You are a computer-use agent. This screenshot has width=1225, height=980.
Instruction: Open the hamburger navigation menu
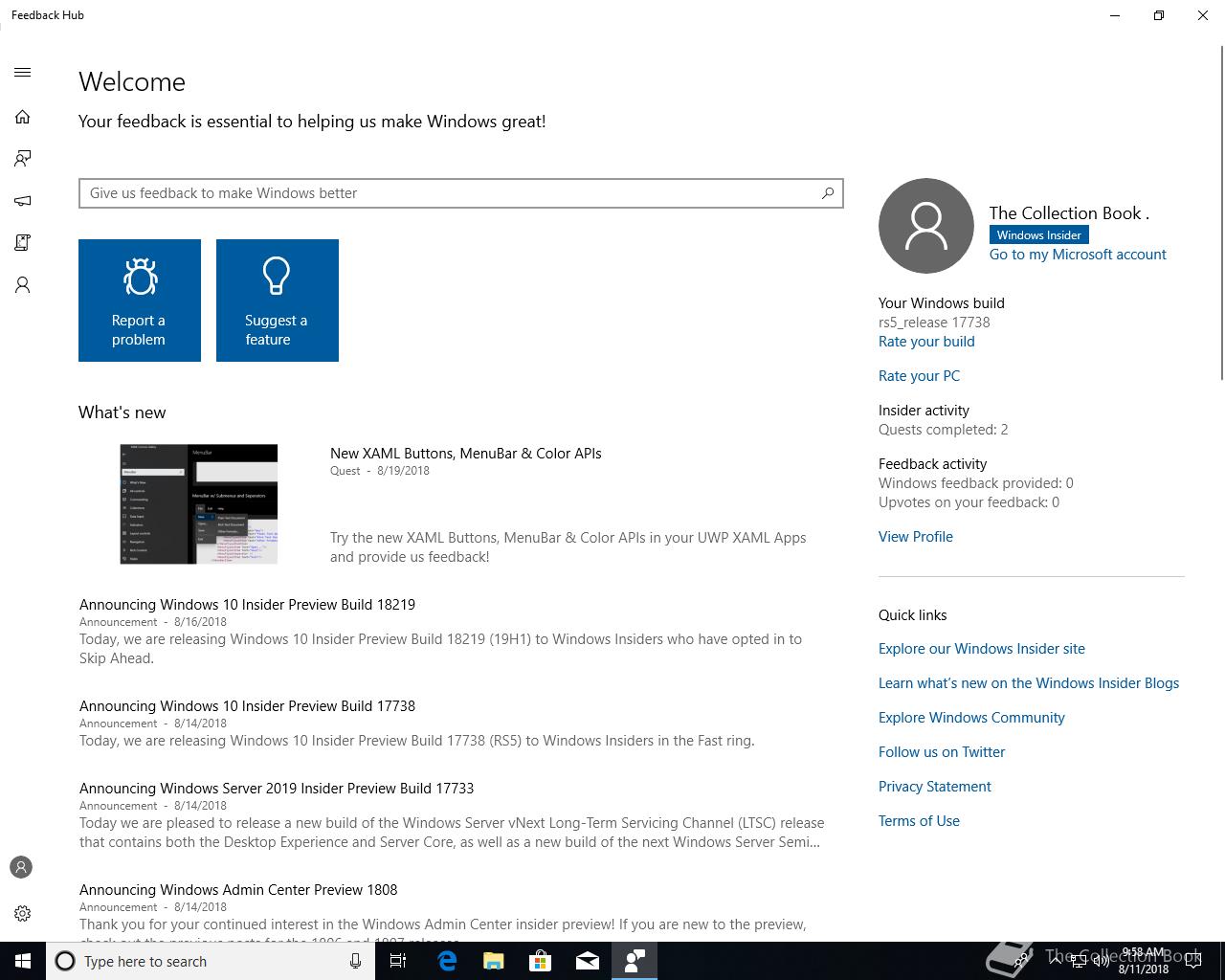(x=23, y=73)
